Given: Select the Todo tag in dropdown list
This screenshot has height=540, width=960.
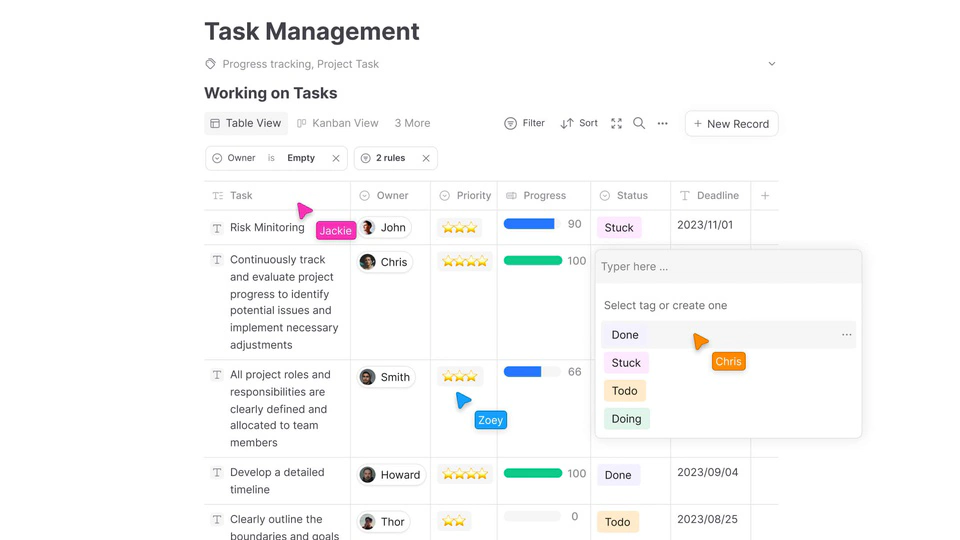Looking at the screenshot, I should tap(625, 391).
